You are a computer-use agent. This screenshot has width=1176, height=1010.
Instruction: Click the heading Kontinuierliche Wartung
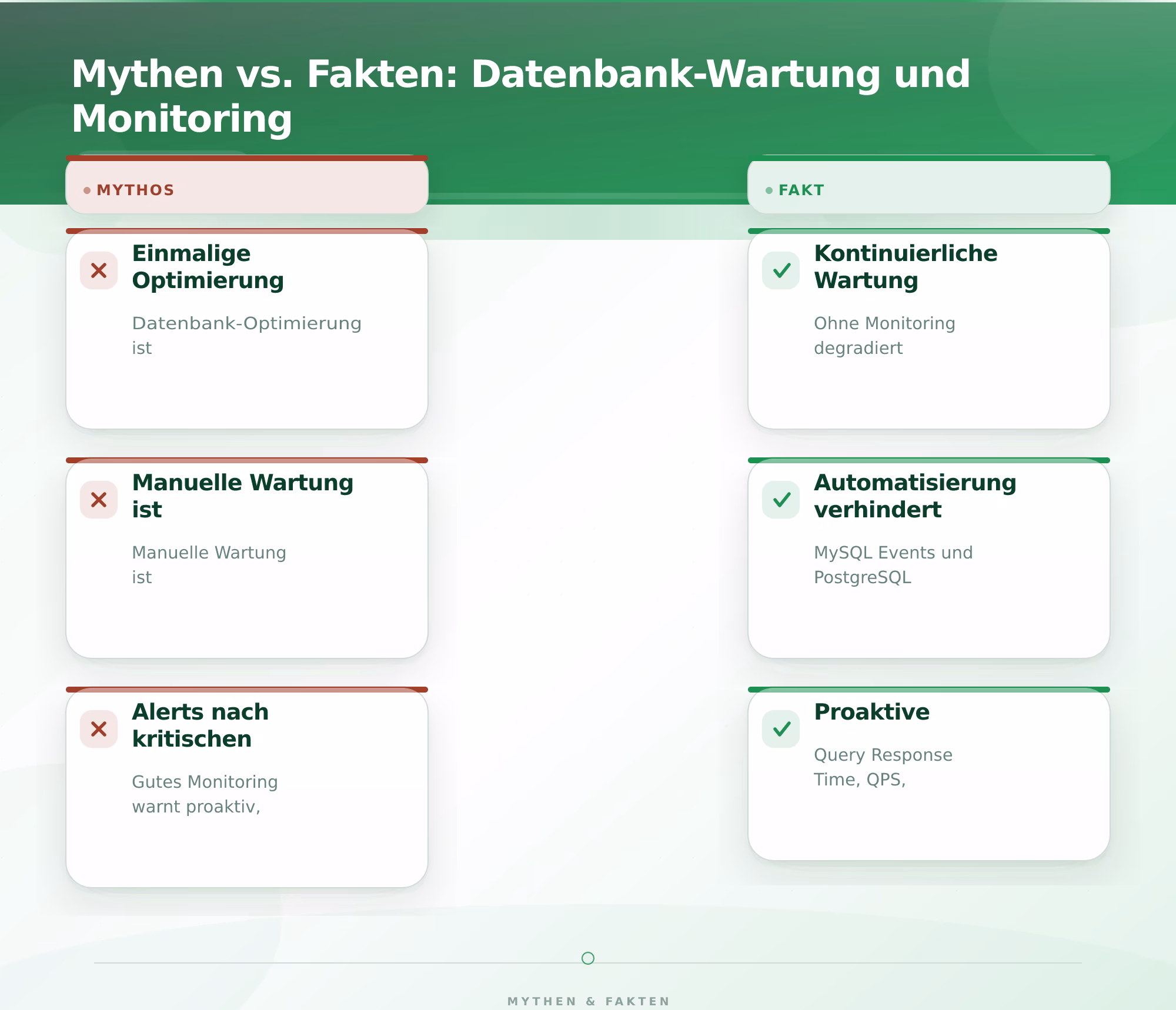[x=906, y=266]
